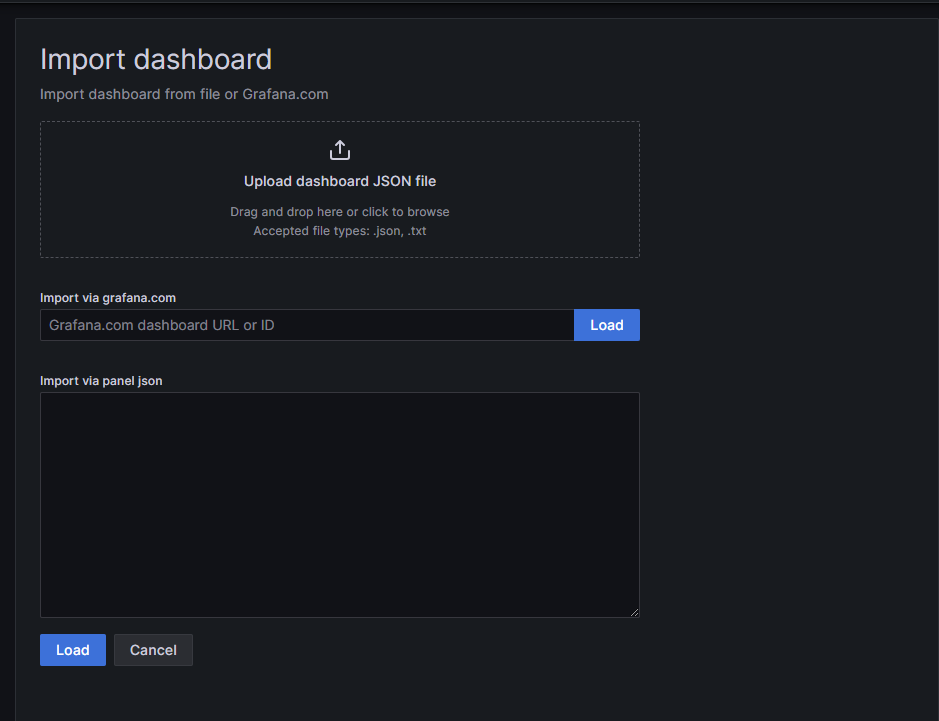
Task: Click the 'Import via panel json' label
Action: [x=101, y=381]
